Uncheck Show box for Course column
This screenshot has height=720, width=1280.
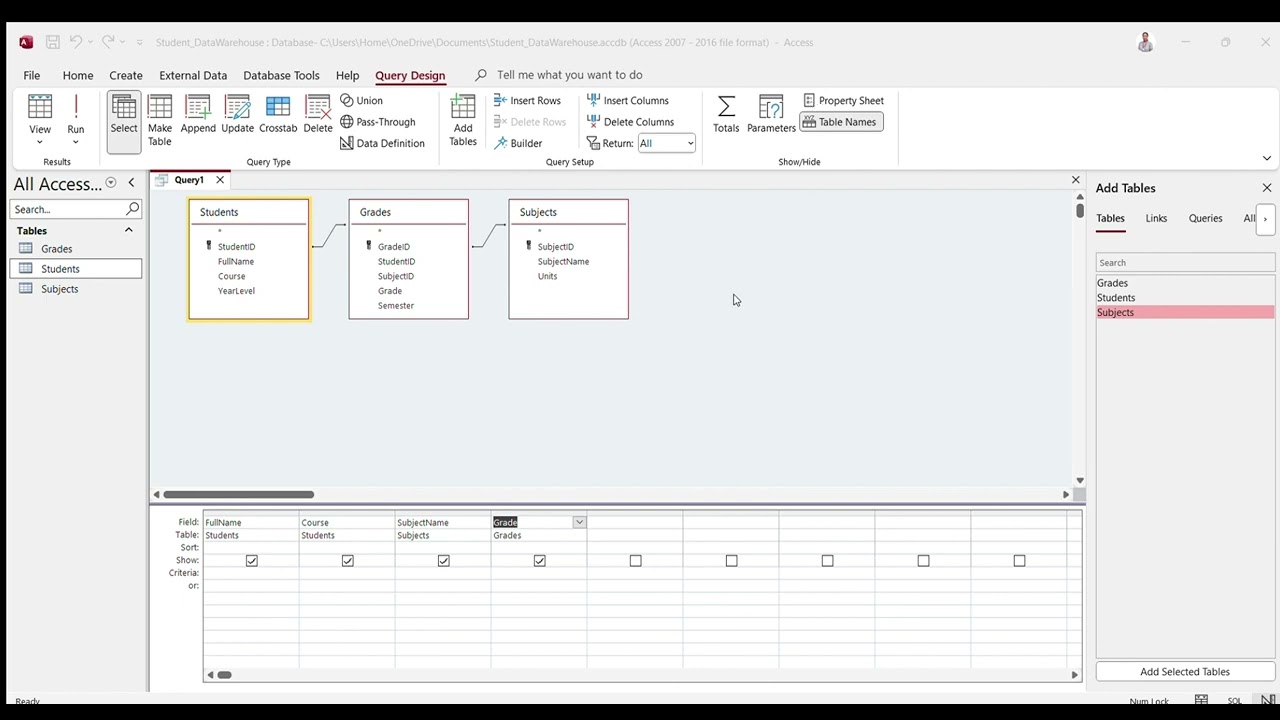pyautogui.click(x=348, y=561)
